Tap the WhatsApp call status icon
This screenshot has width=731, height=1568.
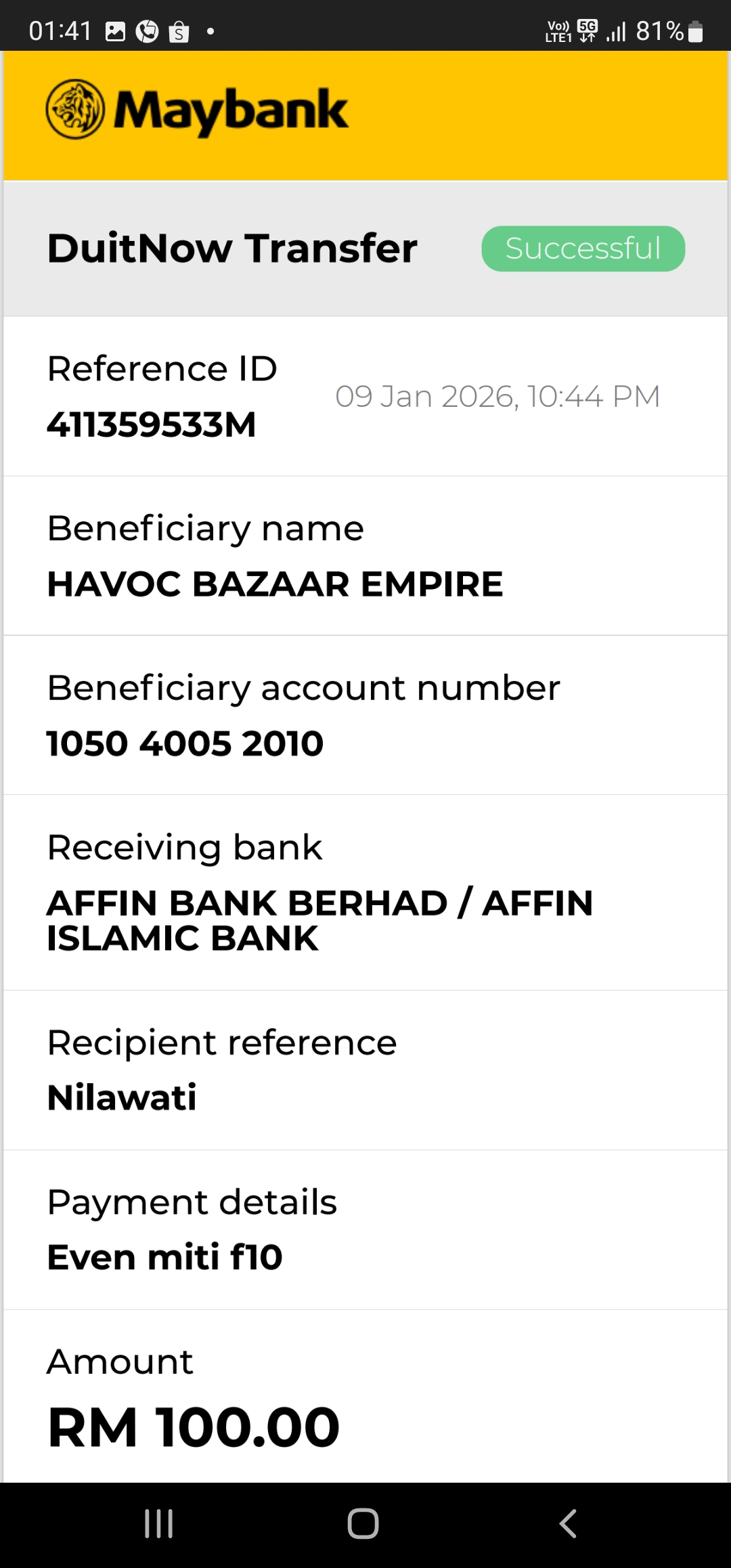147,31
